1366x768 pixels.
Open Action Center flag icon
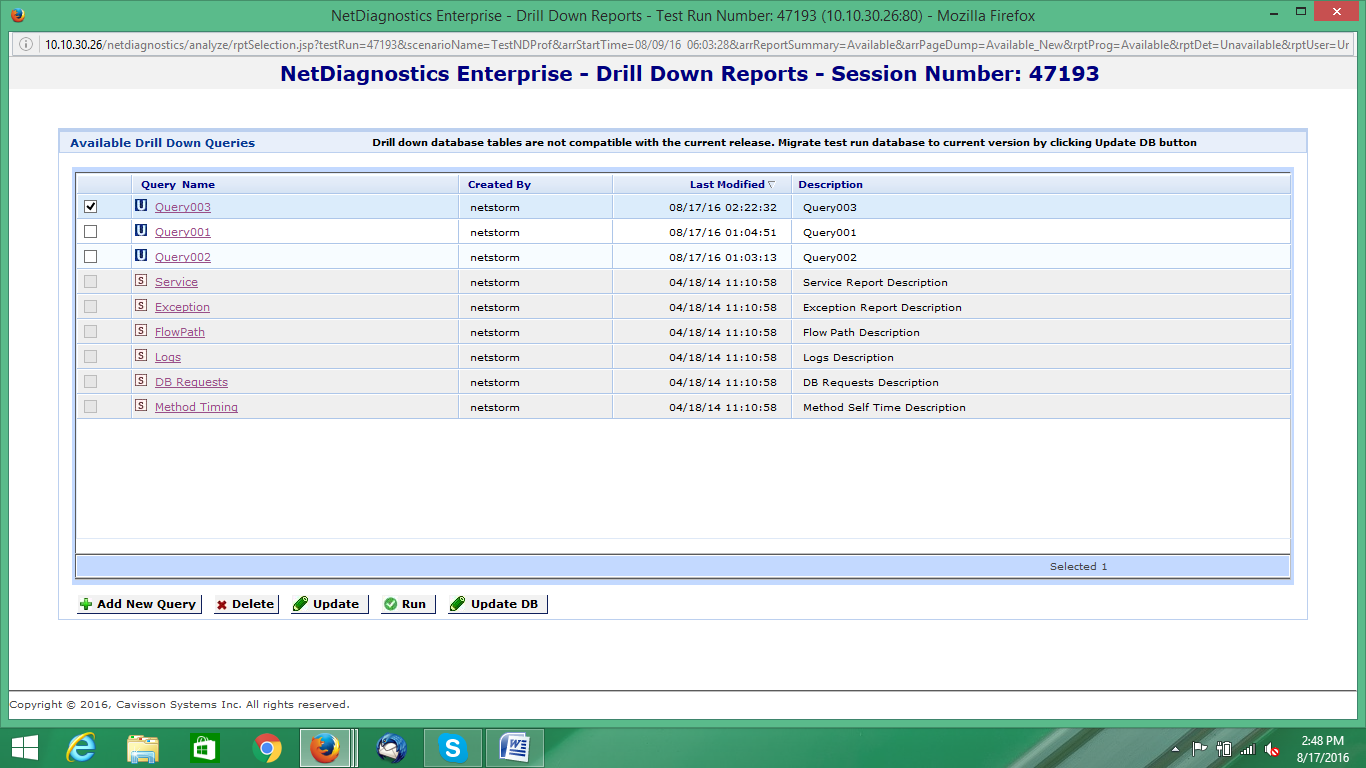tap(1198, 749)
